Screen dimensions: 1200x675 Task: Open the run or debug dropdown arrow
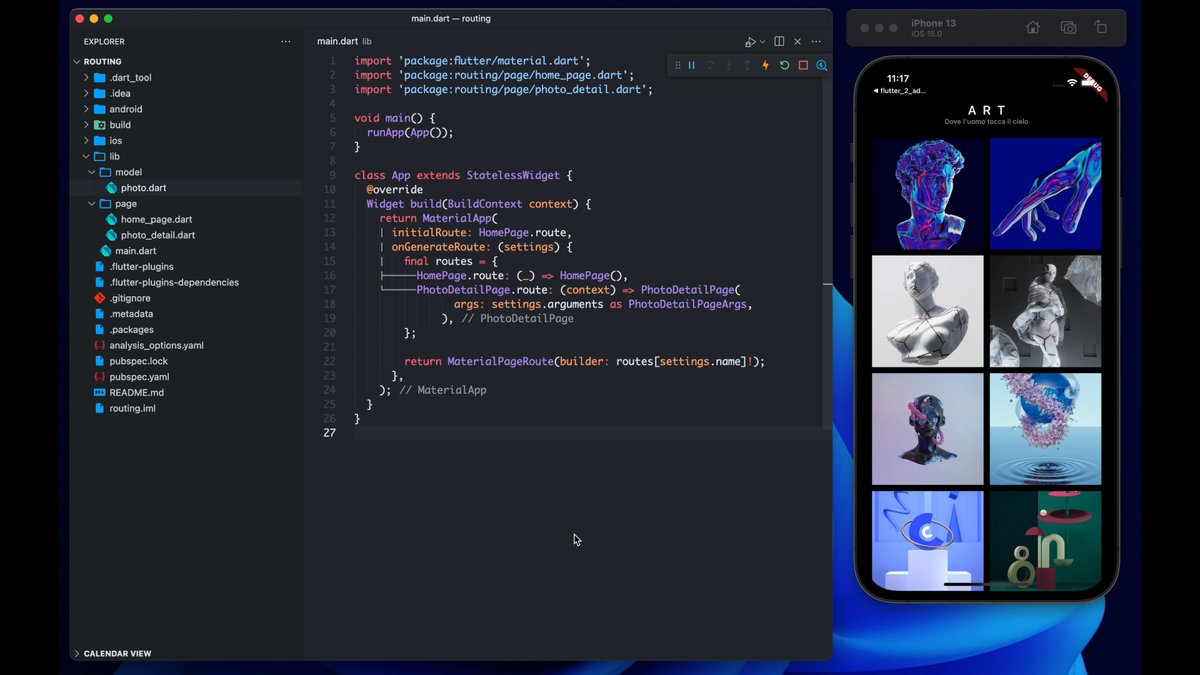pyautogui.click(x=762, y=42)
